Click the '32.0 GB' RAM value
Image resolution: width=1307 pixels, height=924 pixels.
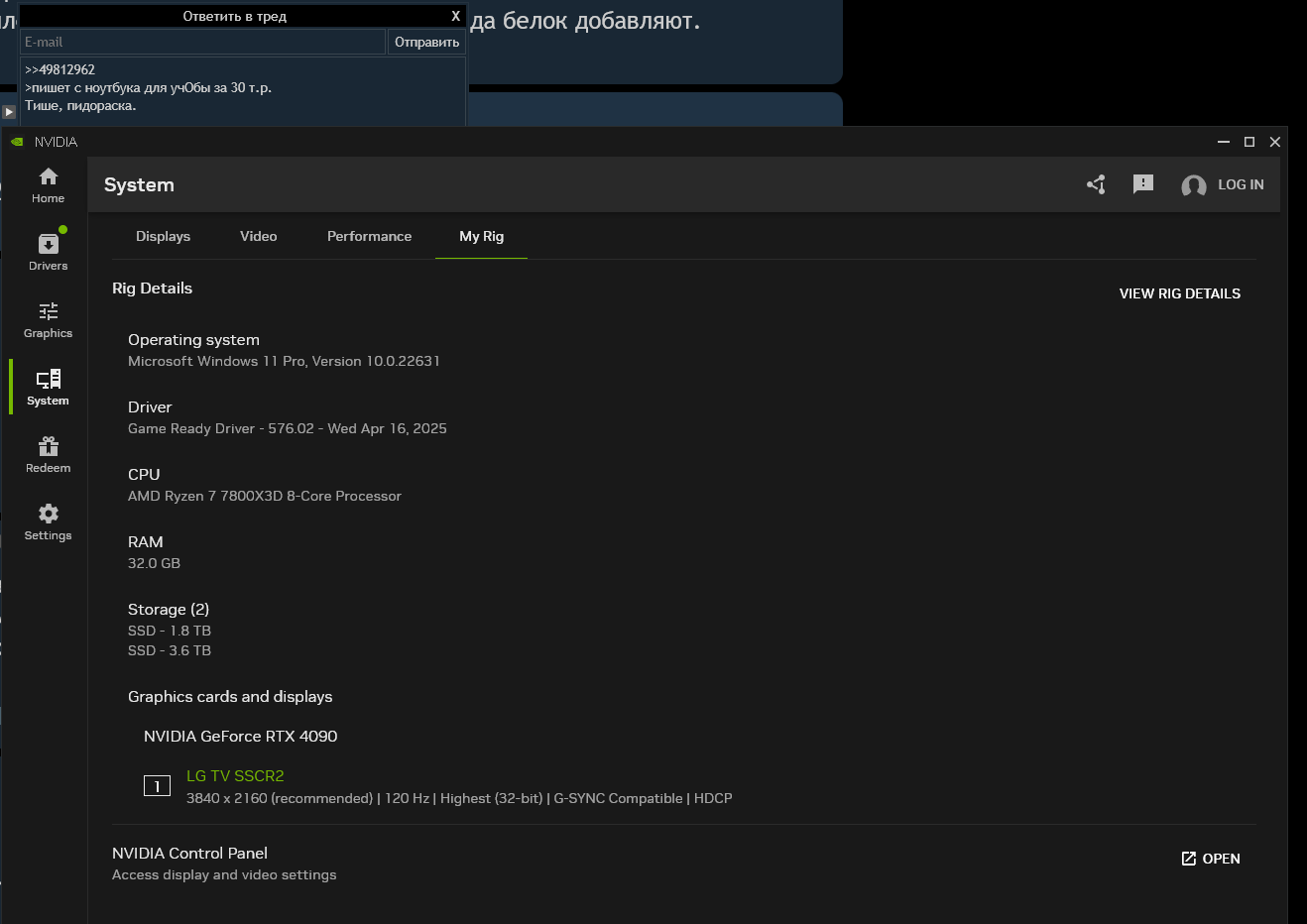tap(154, 563)
